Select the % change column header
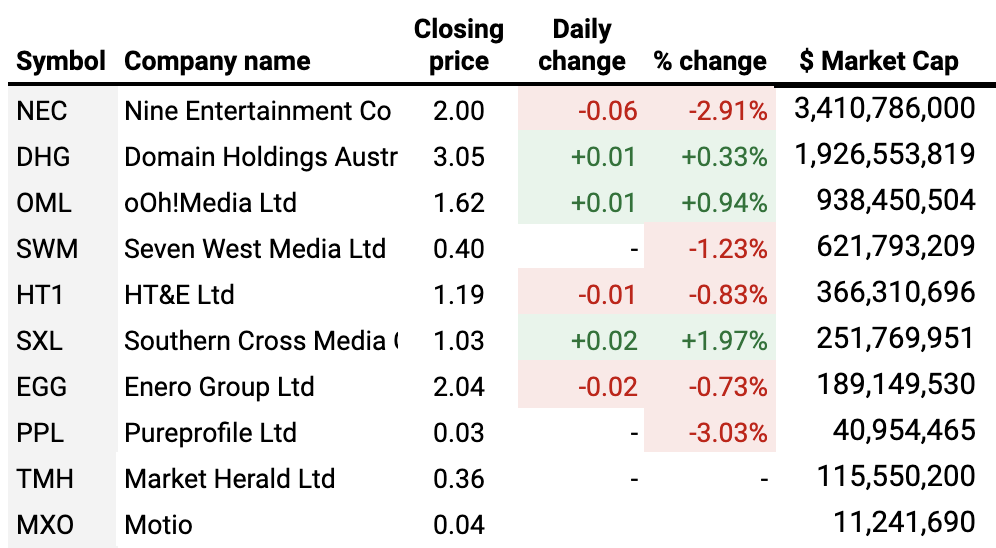This screenshot has width=996, height=548. click(710, 62)
